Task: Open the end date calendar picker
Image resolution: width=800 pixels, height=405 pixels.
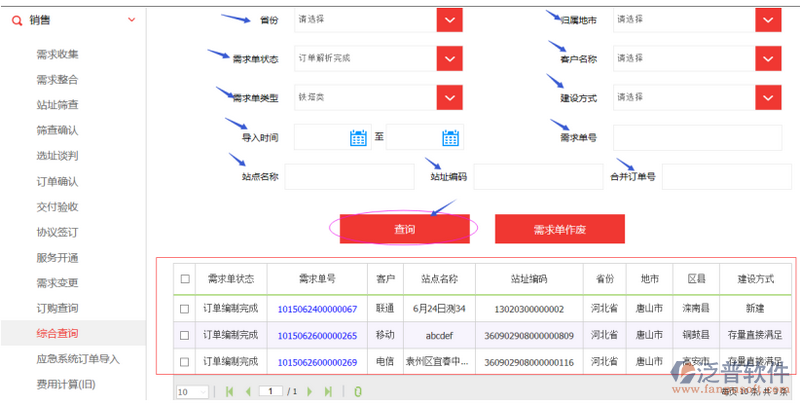Action: tap(450, 138)
